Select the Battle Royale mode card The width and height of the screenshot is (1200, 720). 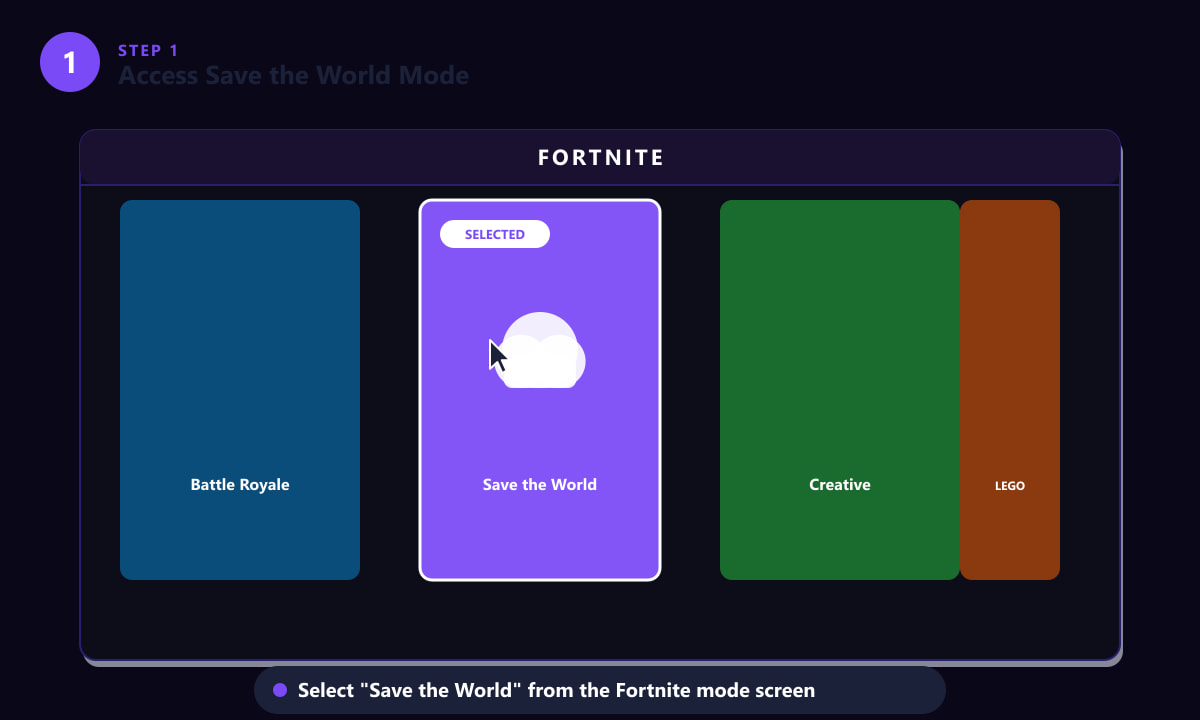click(240, 390)
